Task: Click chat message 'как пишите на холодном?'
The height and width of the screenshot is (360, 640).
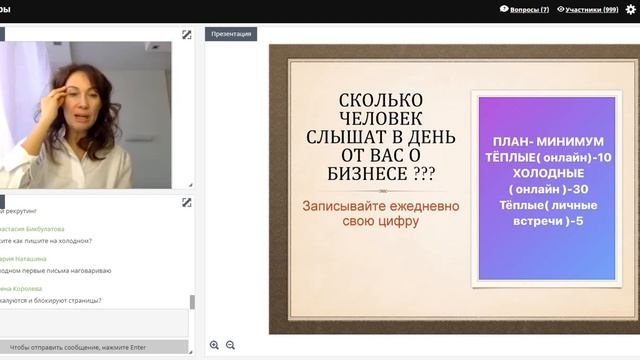Action: point(46,241)
